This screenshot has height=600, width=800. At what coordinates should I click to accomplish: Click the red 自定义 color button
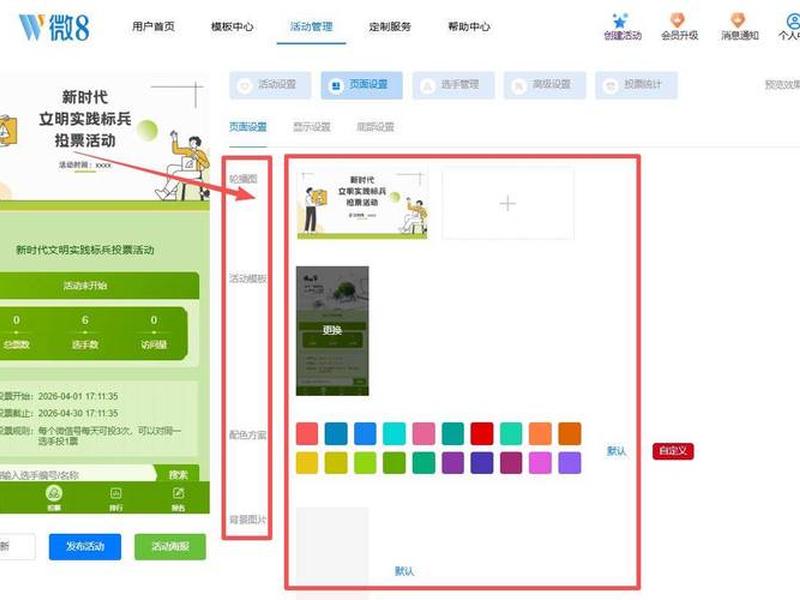tap(672, 451)
